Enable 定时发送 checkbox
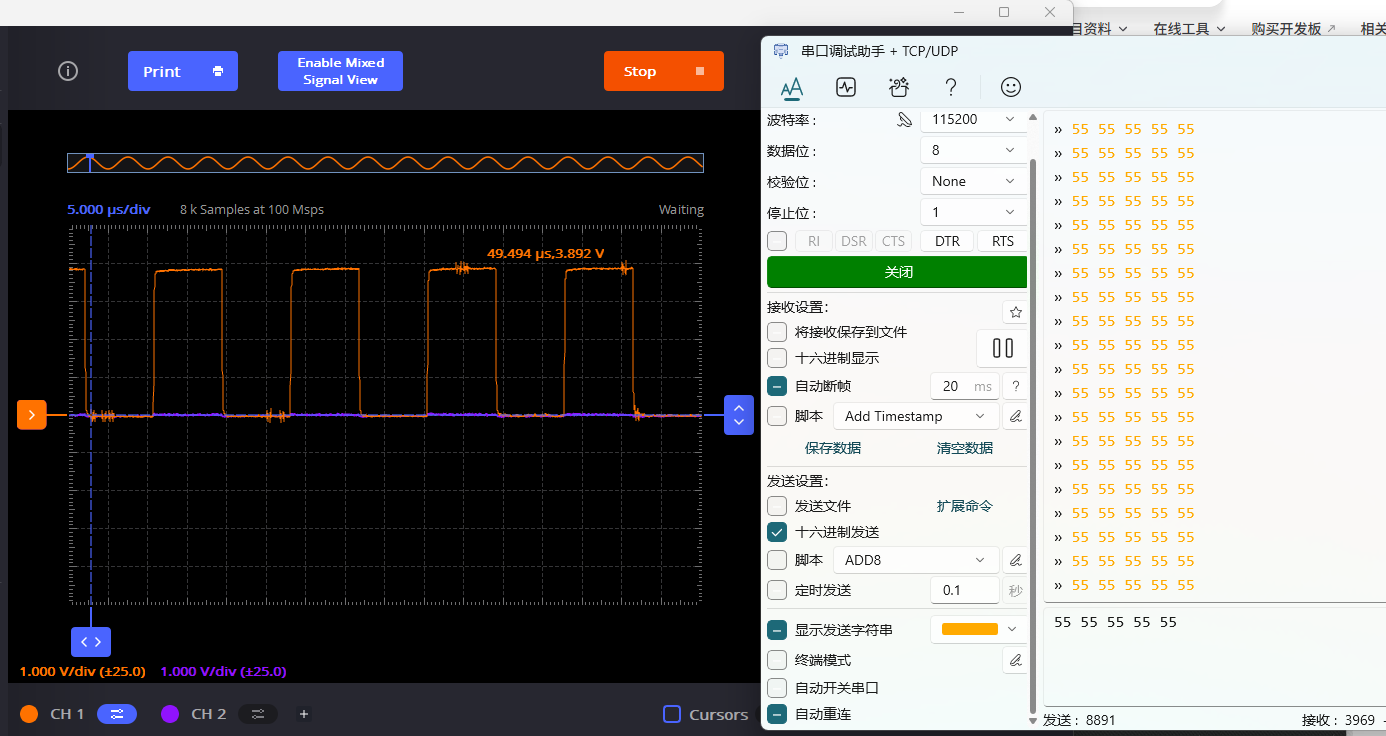The height and width of the screenshot is (736, 1386). coord(777,590)
